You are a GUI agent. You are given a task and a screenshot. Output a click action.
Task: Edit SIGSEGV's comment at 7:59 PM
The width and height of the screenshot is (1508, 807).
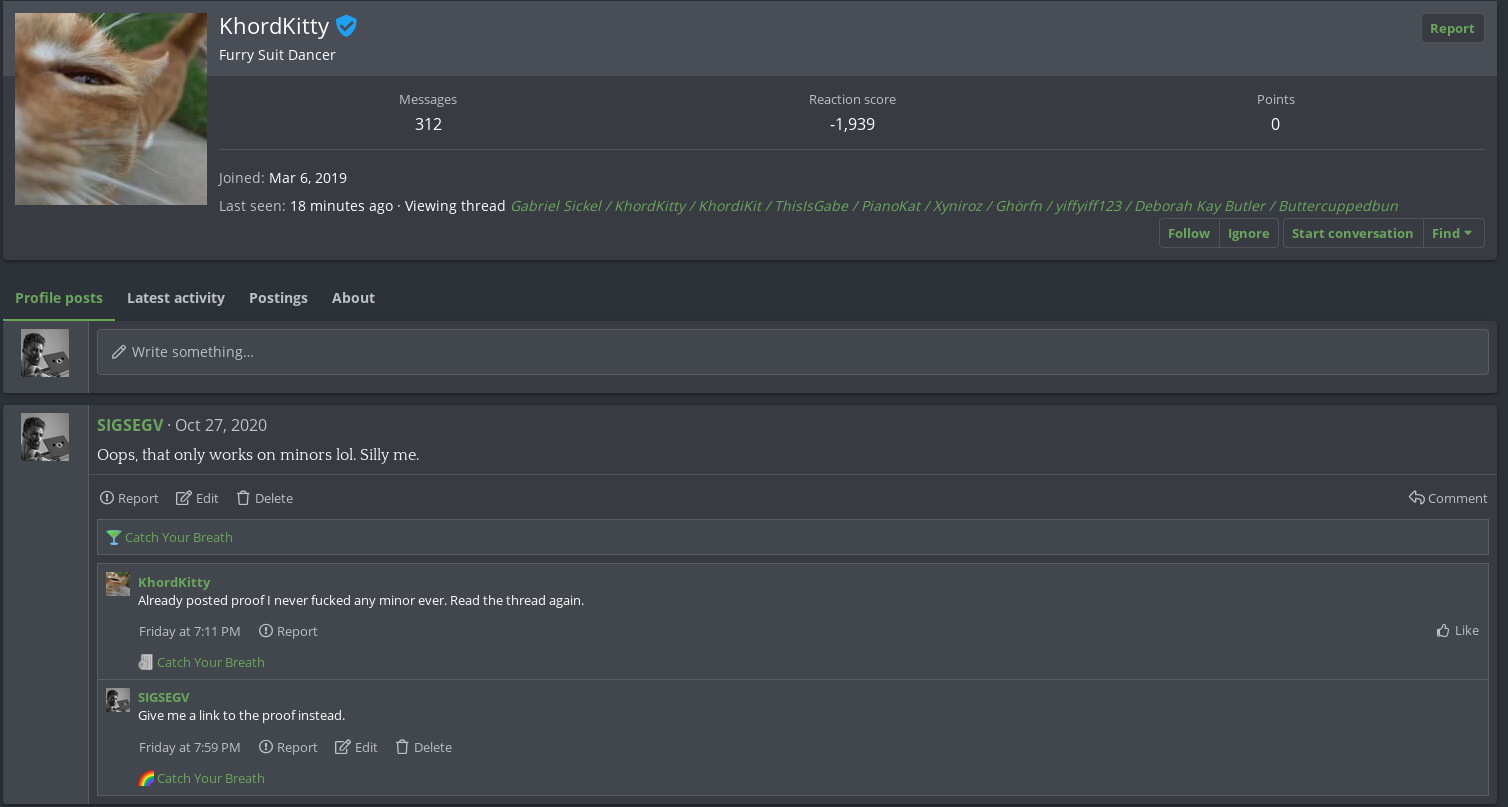[356, 747]
